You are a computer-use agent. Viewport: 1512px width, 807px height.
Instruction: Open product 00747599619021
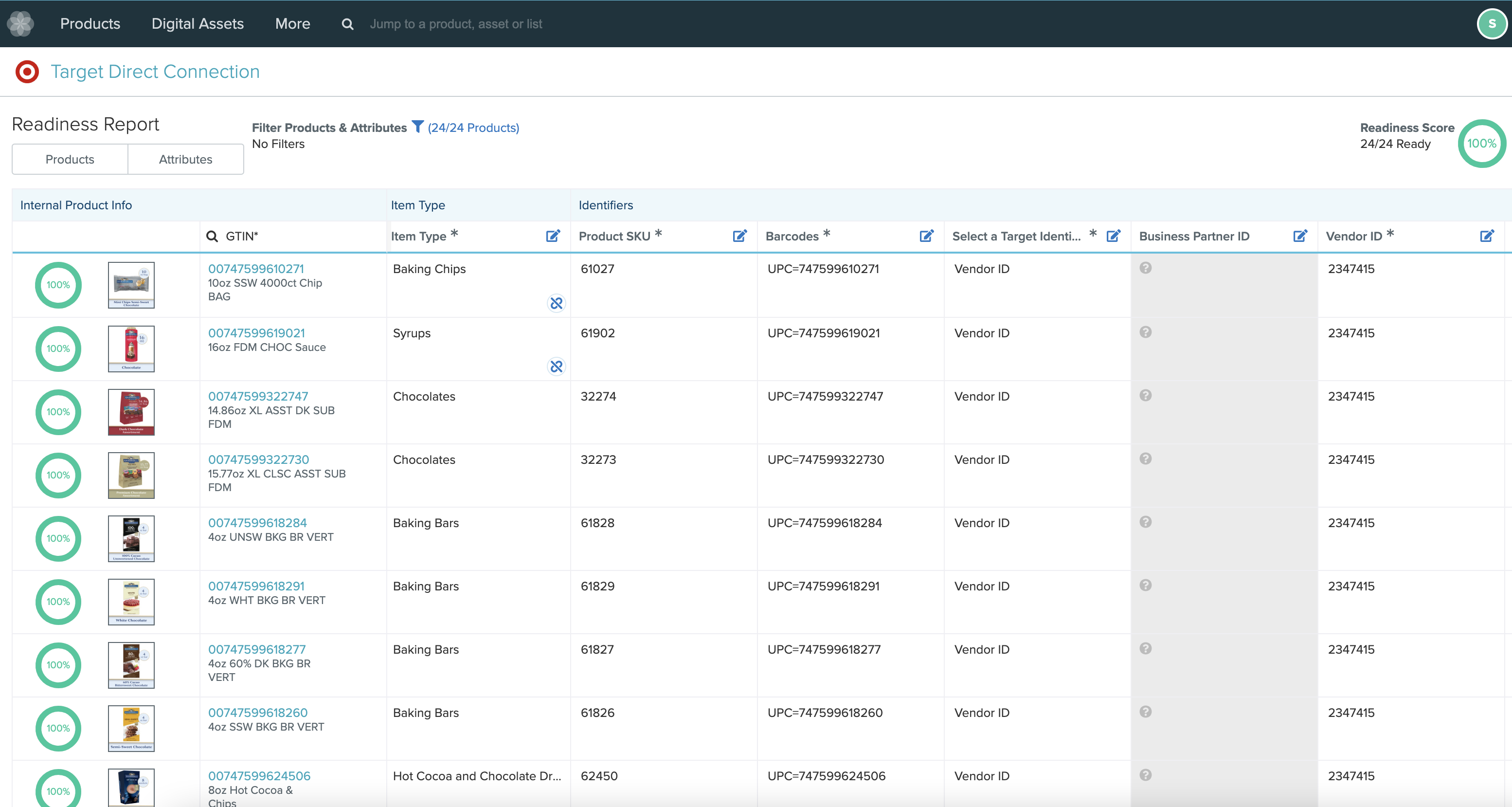[x=256, y=333]
